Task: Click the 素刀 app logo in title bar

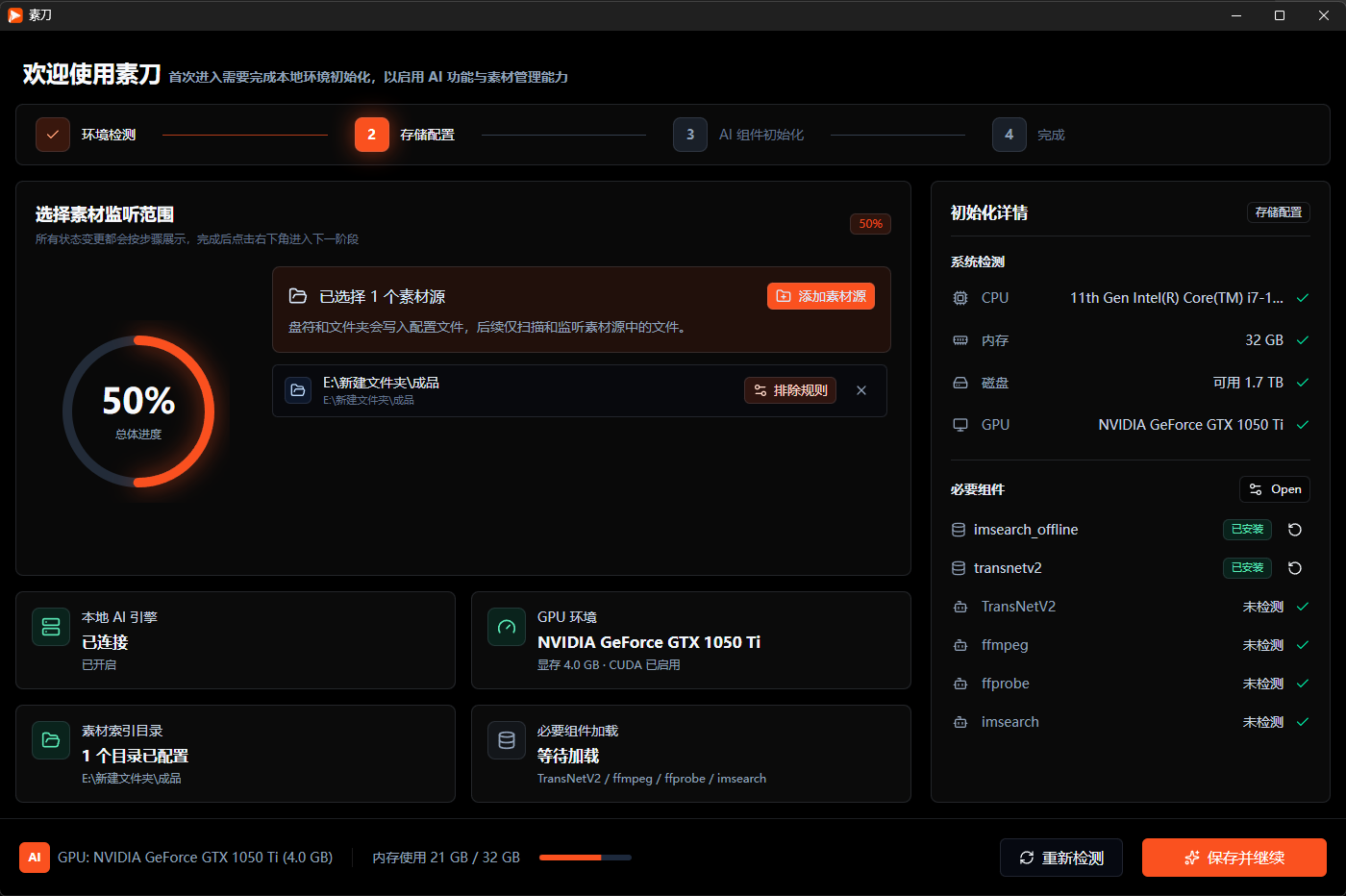Action: pos(15,15)
